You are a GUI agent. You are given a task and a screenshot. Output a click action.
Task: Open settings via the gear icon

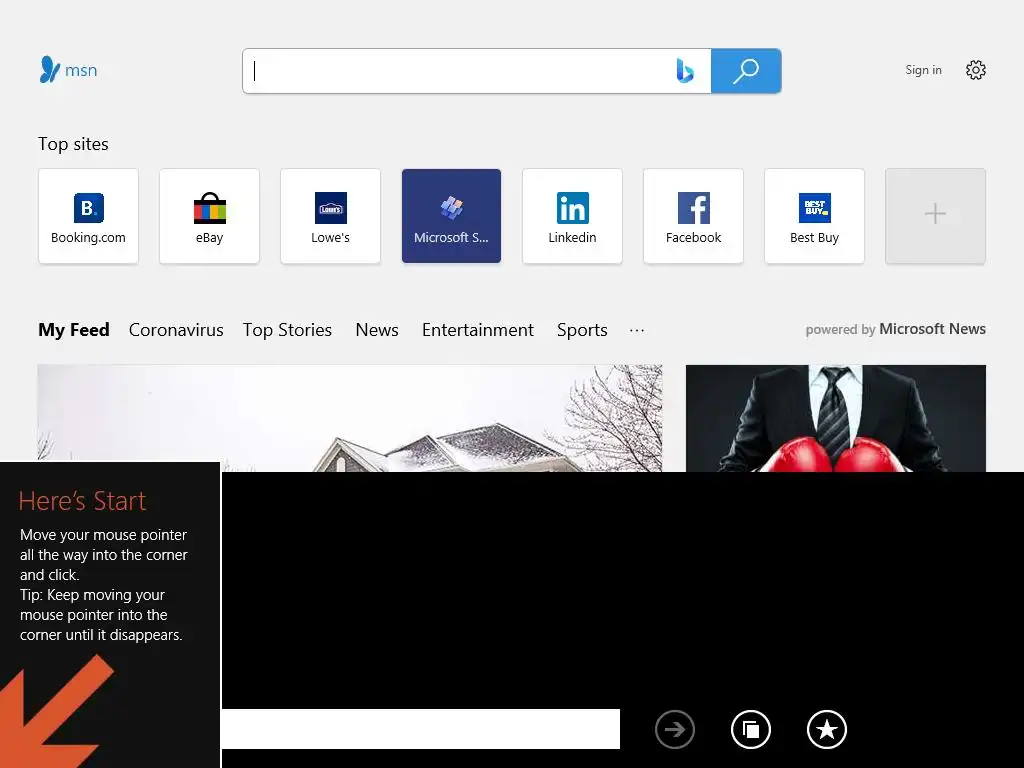[x=976, y=70]
